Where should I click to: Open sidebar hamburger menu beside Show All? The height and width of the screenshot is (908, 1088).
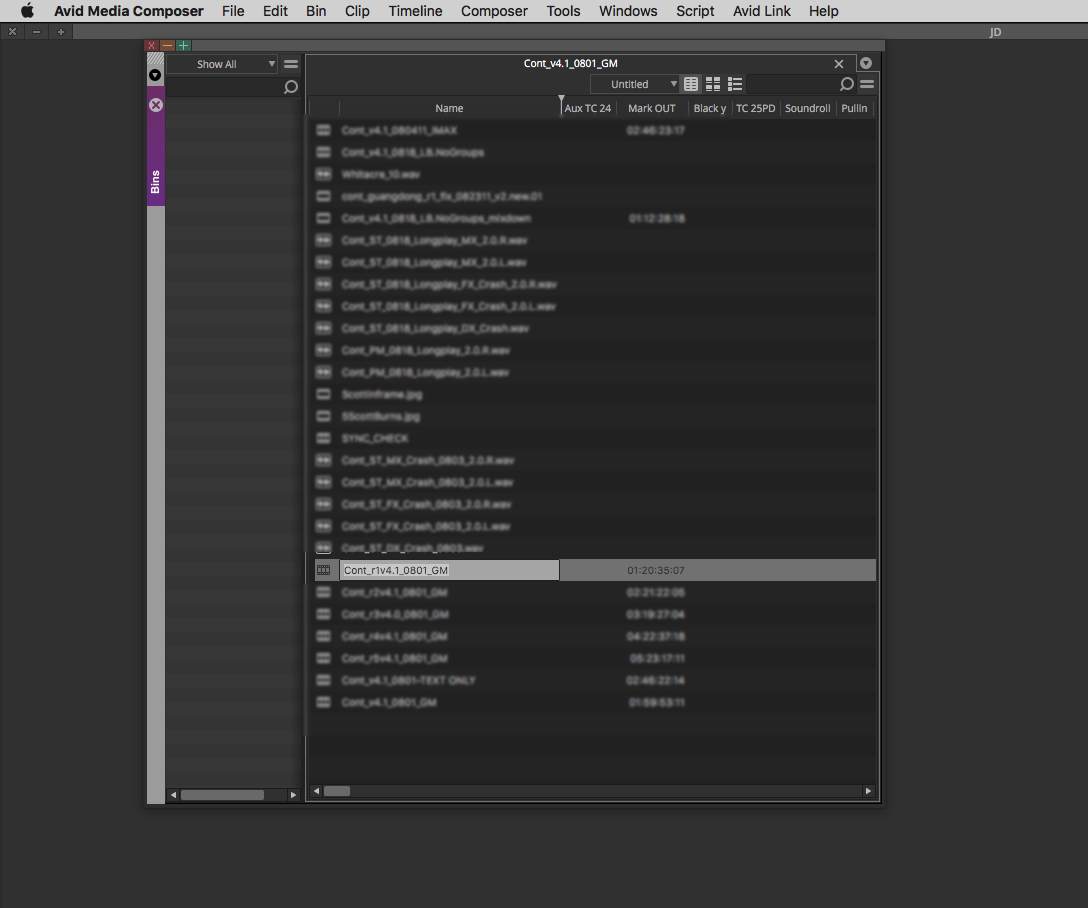pyautogui.click(x=291, y=64)
